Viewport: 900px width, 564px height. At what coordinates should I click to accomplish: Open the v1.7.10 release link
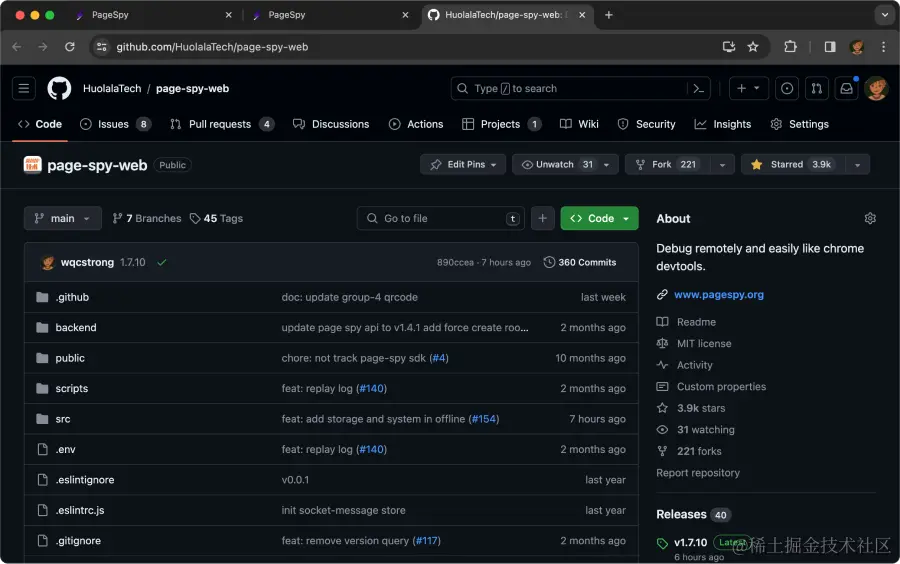pyautogui.click(x=690, y=542)
